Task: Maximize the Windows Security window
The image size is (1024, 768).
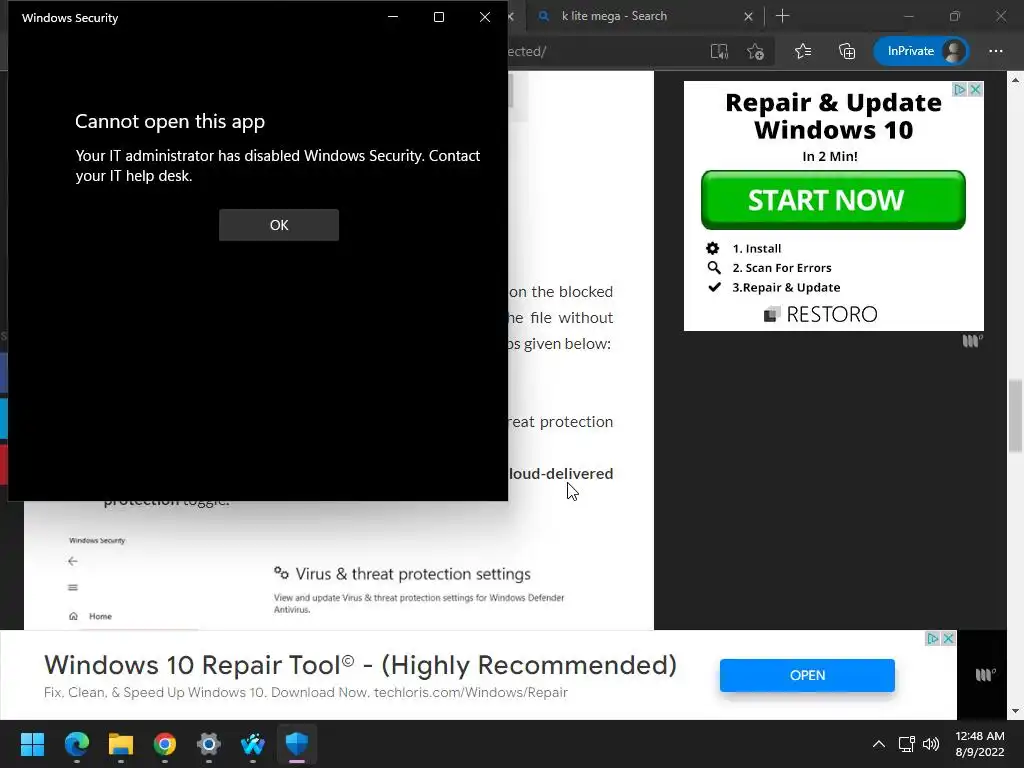Action: click(439, 17)
